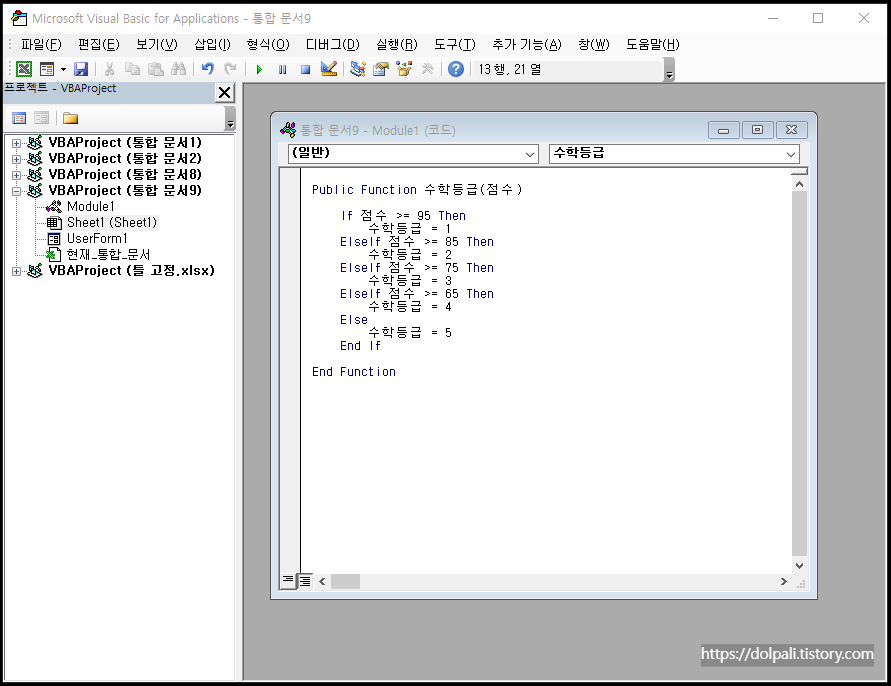The width and height of the screenshot is (891, 686).
Task: Click the toolbar options overflow arrow
Action: [x=669, y=70]
